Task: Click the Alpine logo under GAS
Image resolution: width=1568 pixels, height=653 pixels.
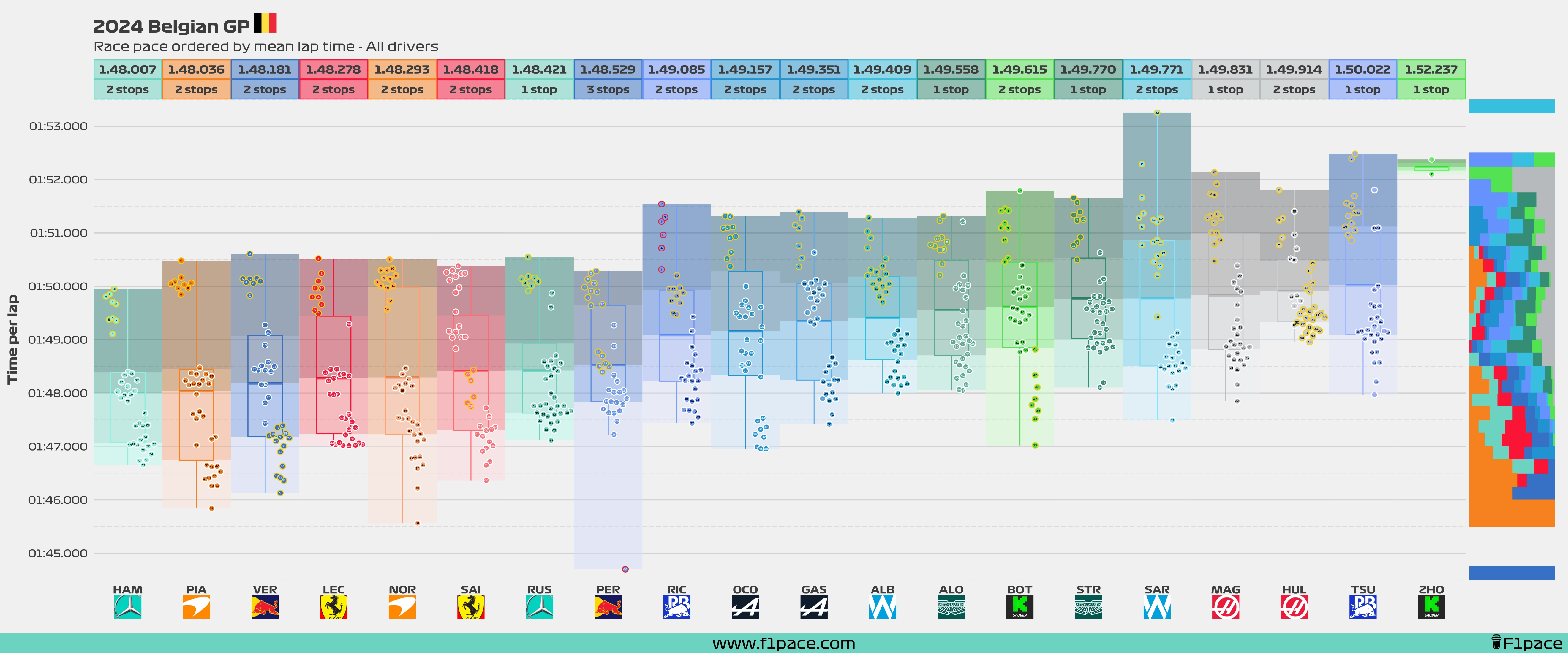Action: [814, 607]
